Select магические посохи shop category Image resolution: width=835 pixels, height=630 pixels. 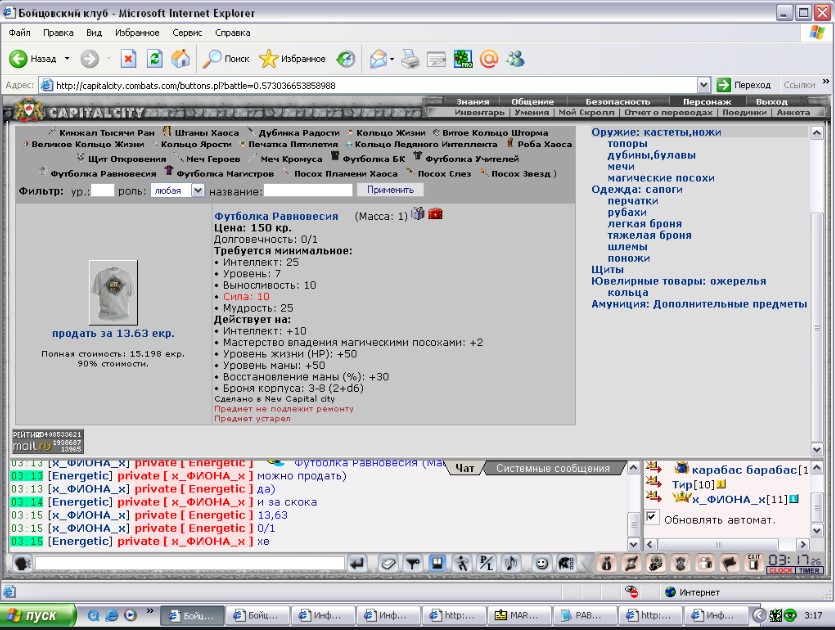[x=661, y=178]
